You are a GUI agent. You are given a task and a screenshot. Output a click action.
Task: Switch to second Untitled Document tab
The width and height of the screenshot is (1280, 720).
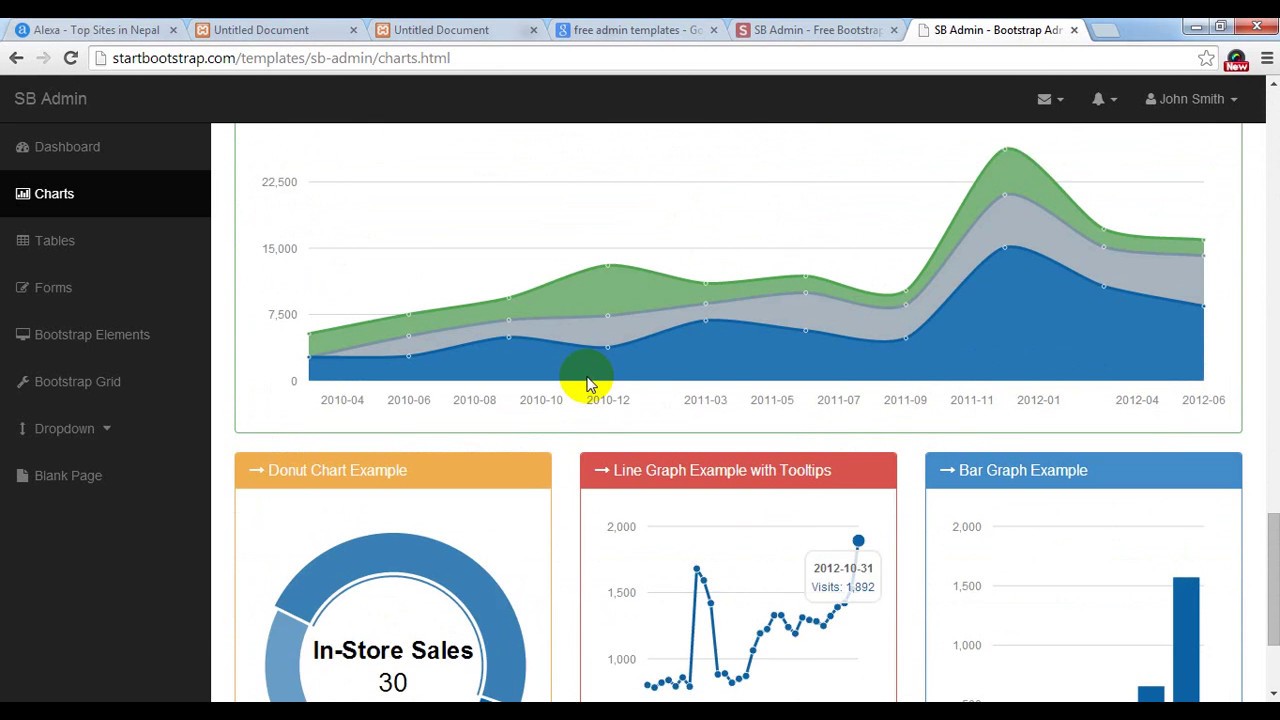(x=456, y=30)
